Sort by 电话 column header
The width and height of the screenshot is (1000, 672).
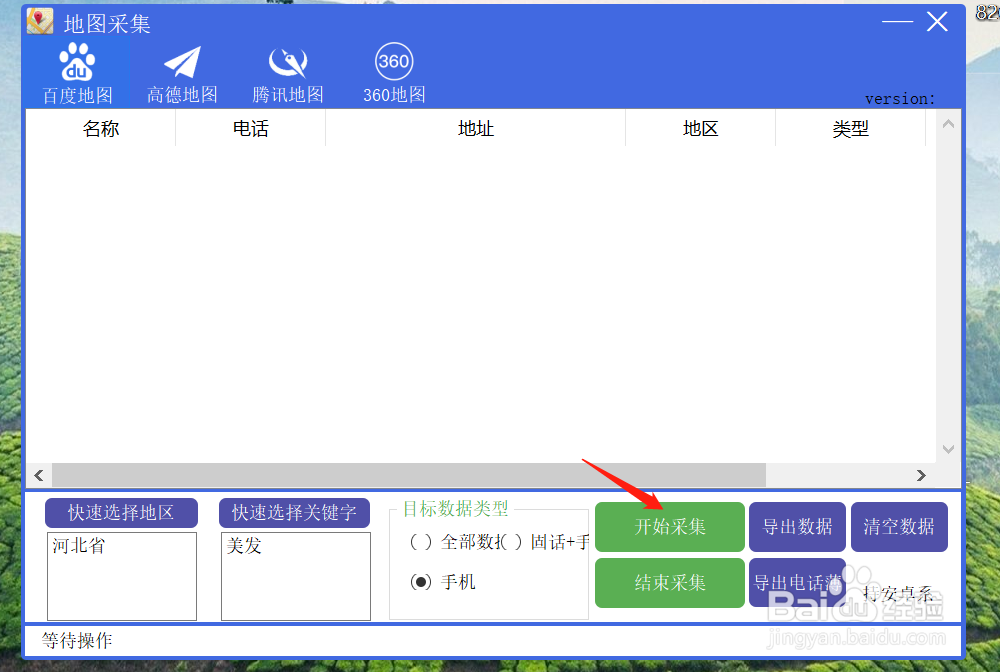pos(251,129)
